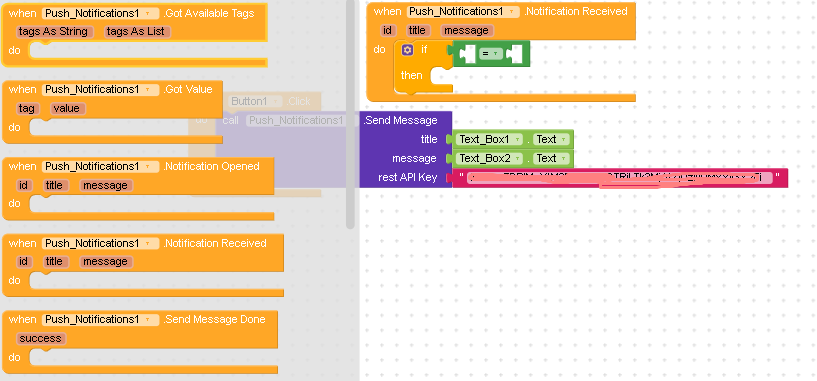Screen dimensions: 817x381
Task: Select 'message' parameter in workspace Notification Received
Action: point(467,31)
